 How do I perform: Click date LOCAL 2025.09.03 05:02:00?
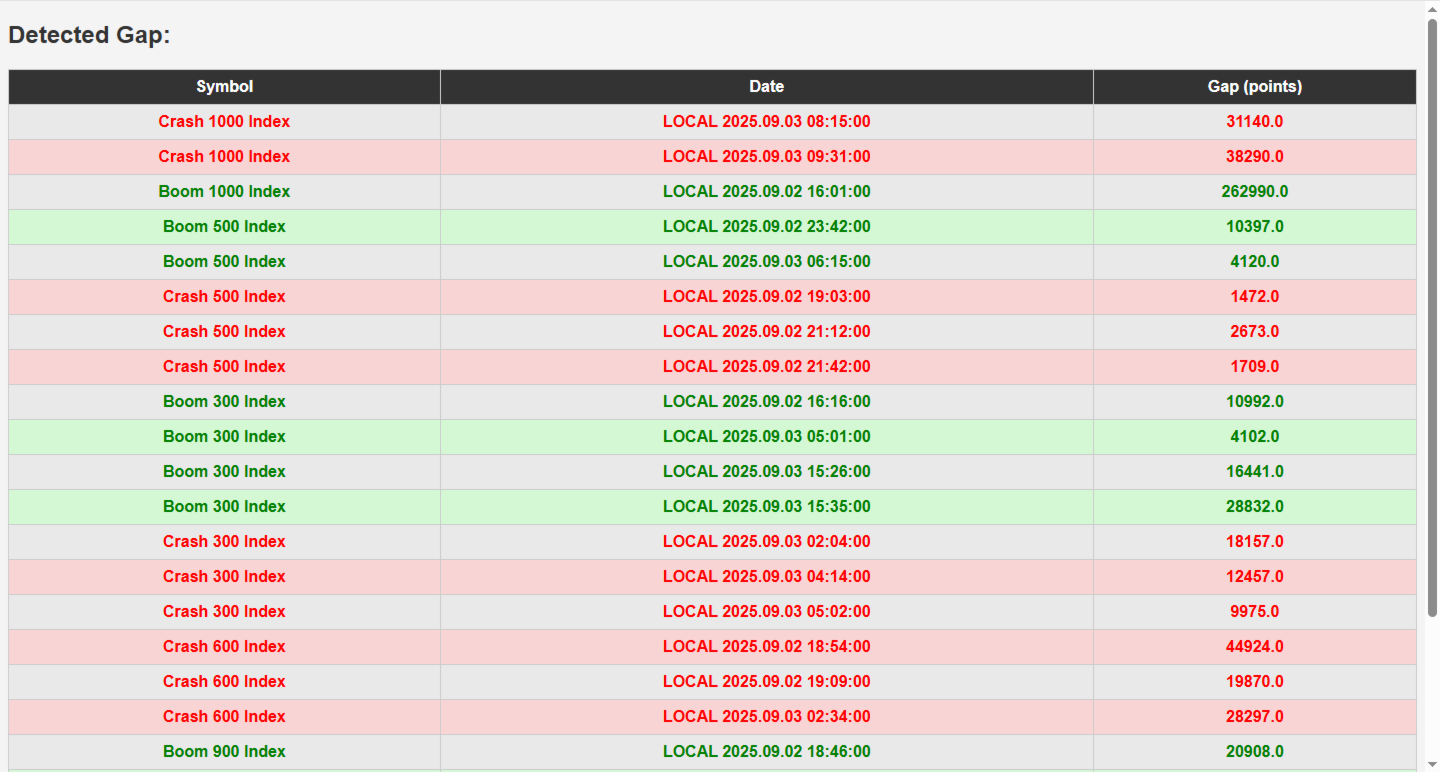(x=767, y=612)
